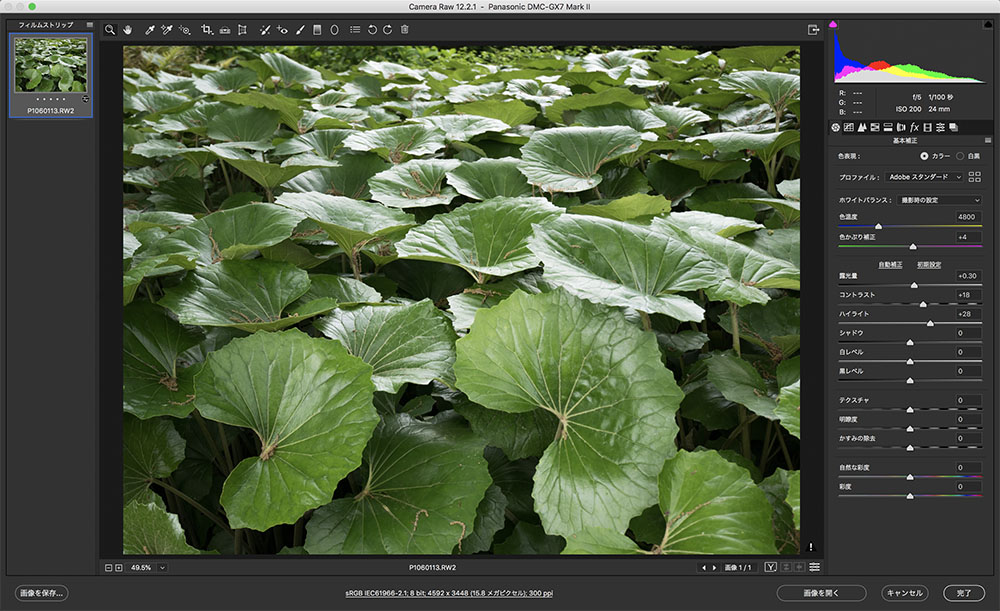
Task: Click the trash icon to mark for deletion
Action: (x=404, y=30)
